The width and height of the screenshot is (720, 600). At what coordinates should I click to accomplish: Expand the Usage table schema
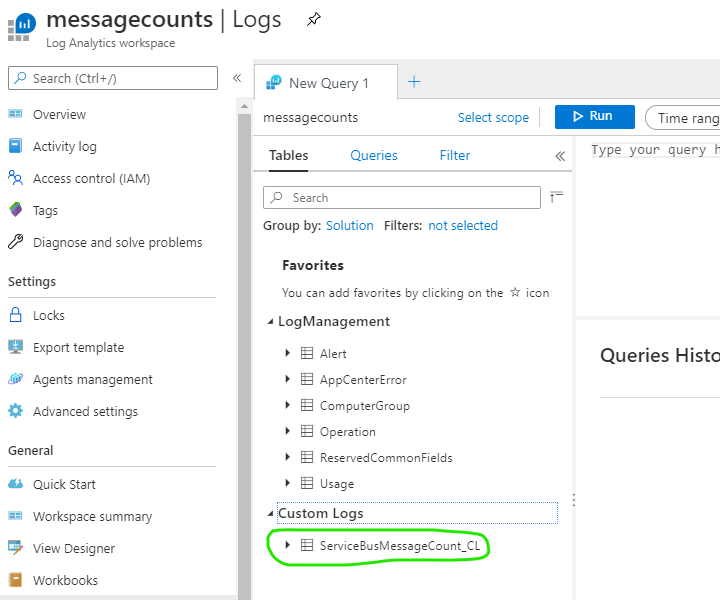pos(287,482)
